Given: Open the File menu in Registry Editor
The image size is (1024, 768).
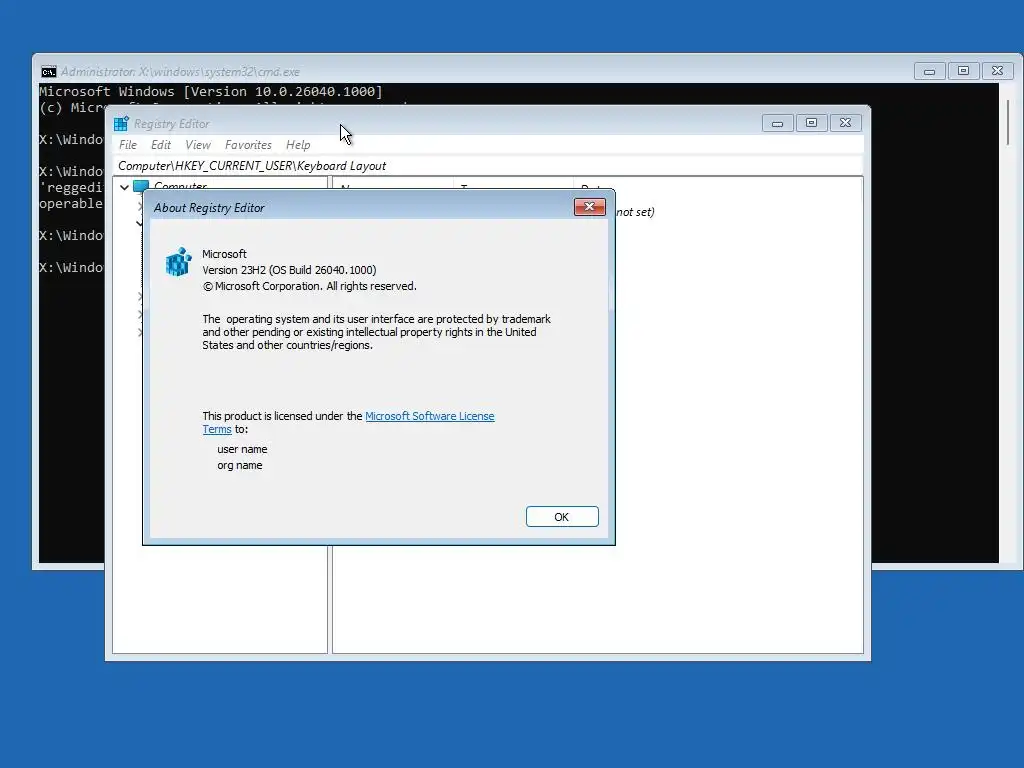Looking at the screenshot, I should (128, 145).
